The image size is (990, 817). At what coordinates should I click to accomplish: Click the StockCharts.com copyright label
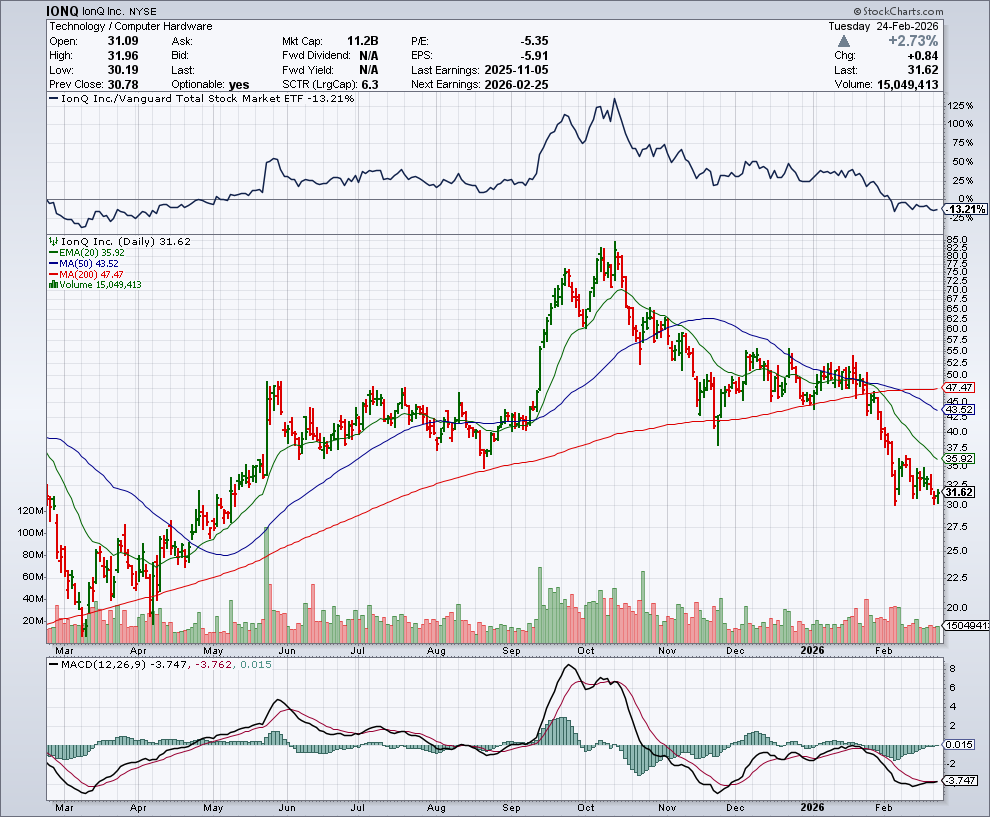898,11
